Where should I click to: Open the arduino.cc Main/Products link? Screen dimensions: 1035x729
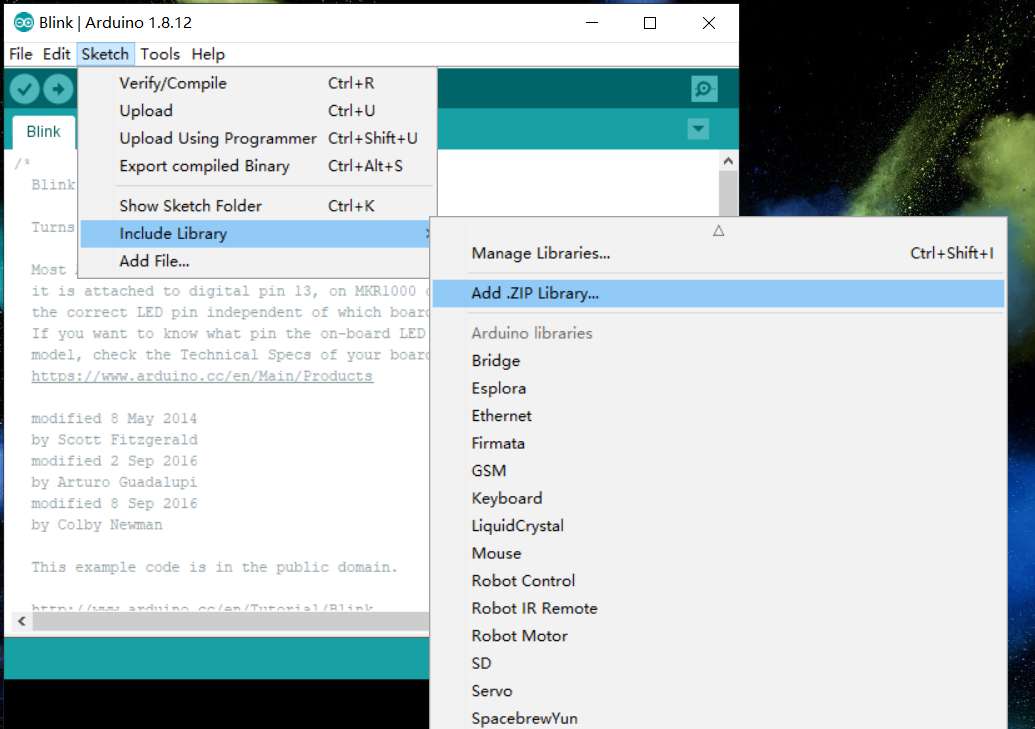coord(202,376)
